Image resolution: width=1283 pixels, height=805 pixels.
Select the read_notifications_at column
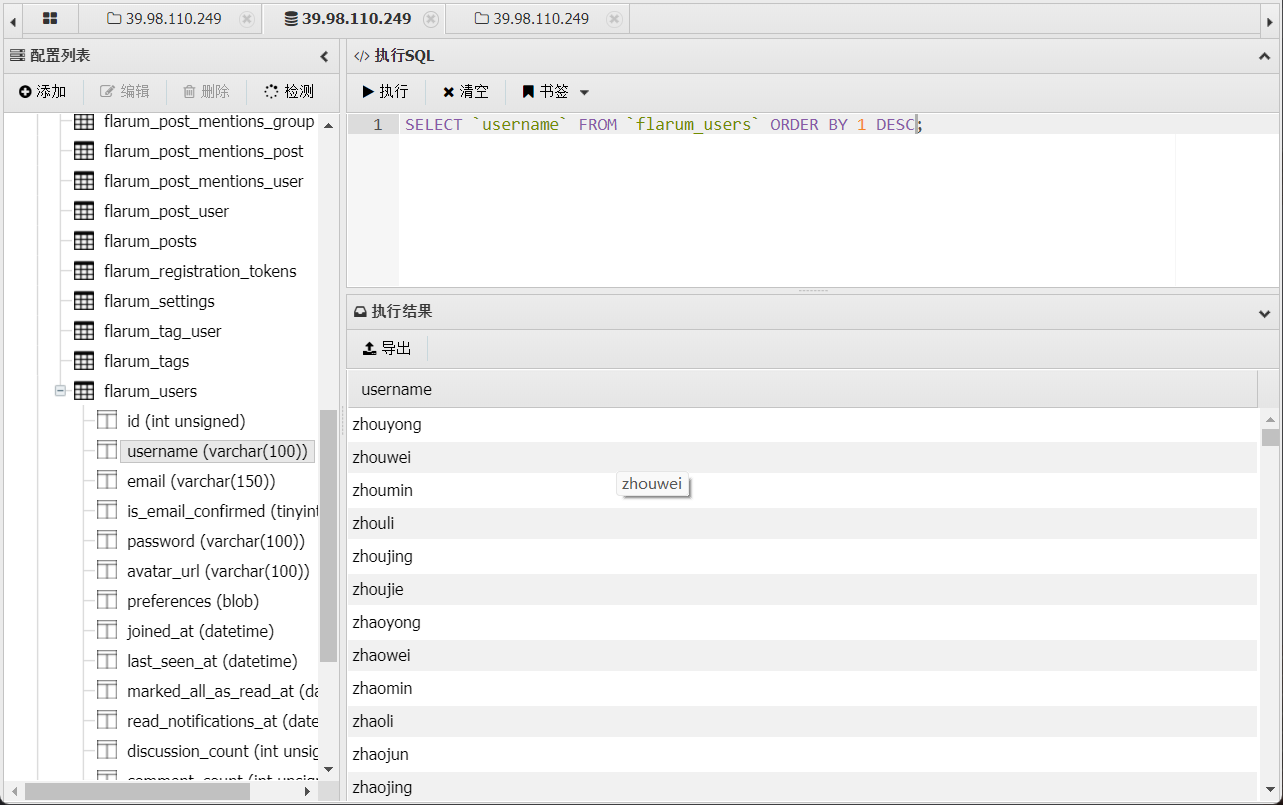221,721
